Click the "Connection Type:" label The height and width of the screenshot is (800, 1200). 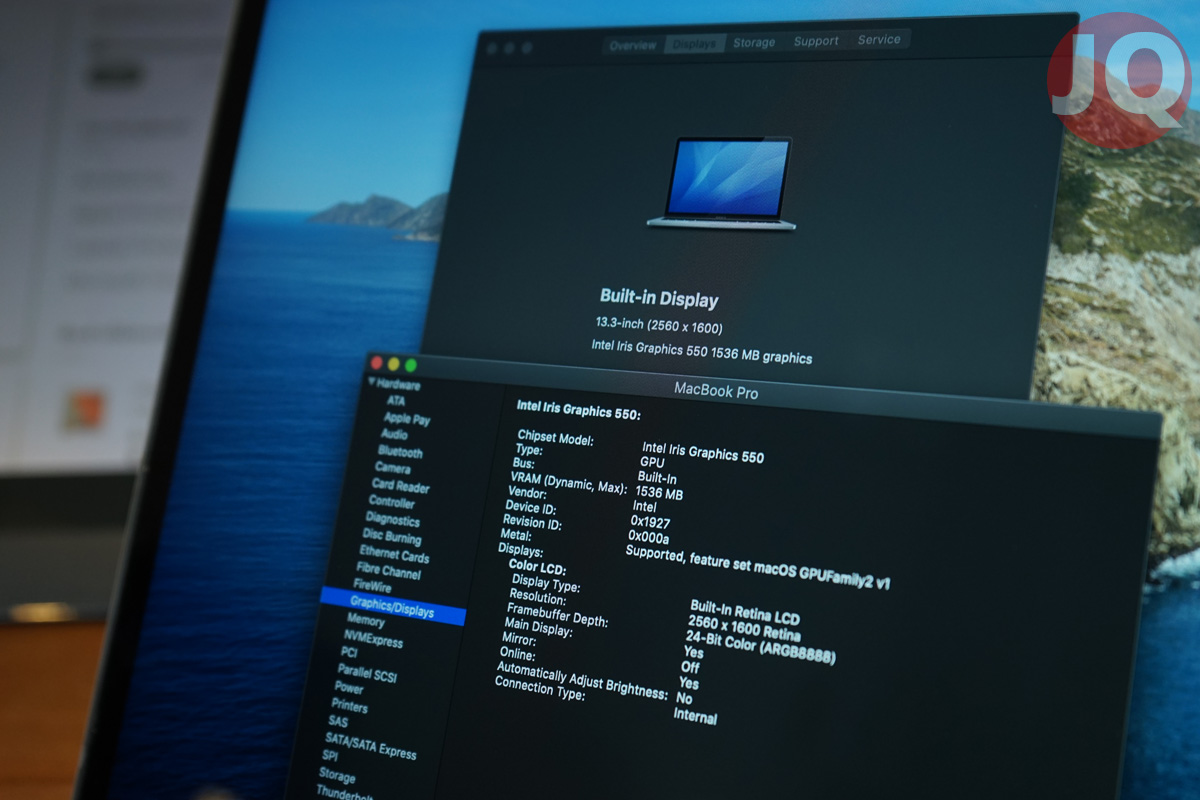[x=540, y=688]
